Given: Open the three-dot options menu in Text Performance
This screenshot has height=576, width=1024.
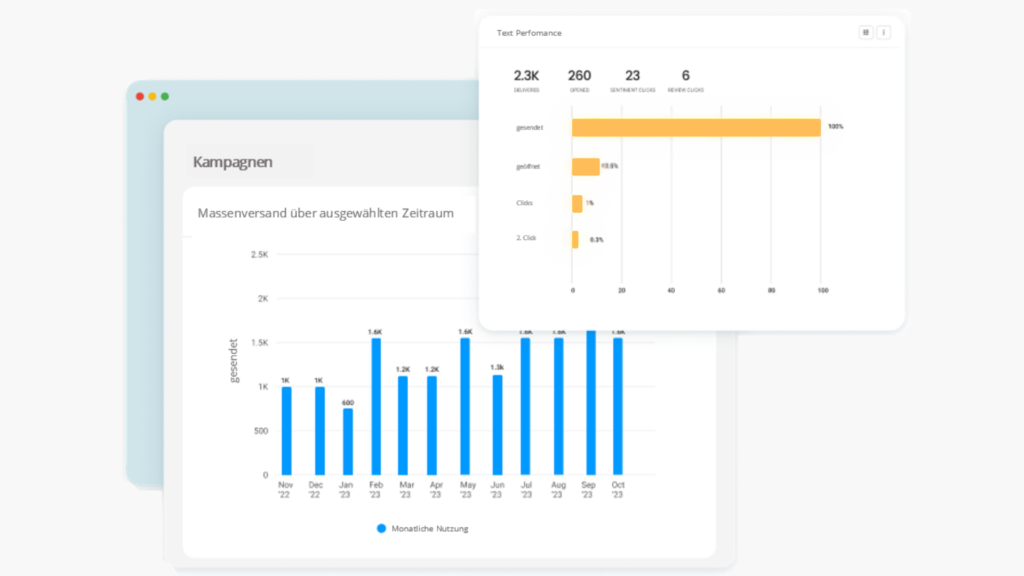Looking at the screenshot, I should coord(883,32).
